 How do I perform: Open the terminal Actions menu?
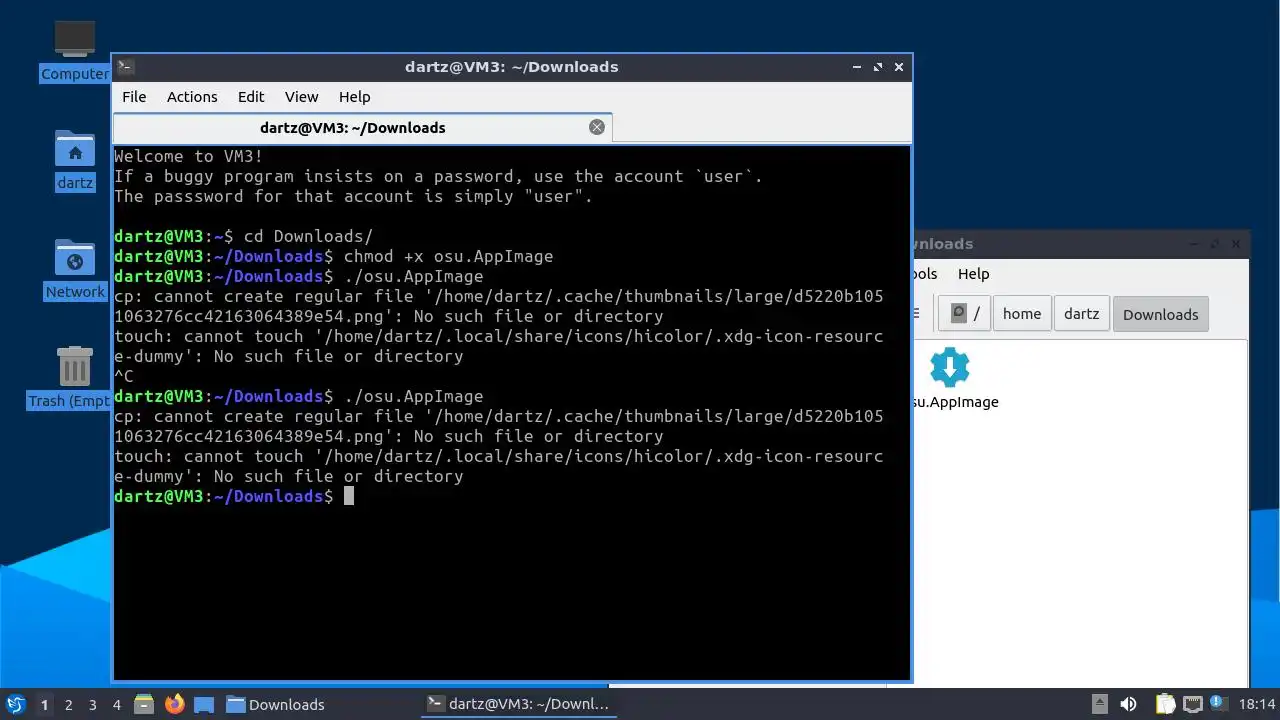coord(192,97)
